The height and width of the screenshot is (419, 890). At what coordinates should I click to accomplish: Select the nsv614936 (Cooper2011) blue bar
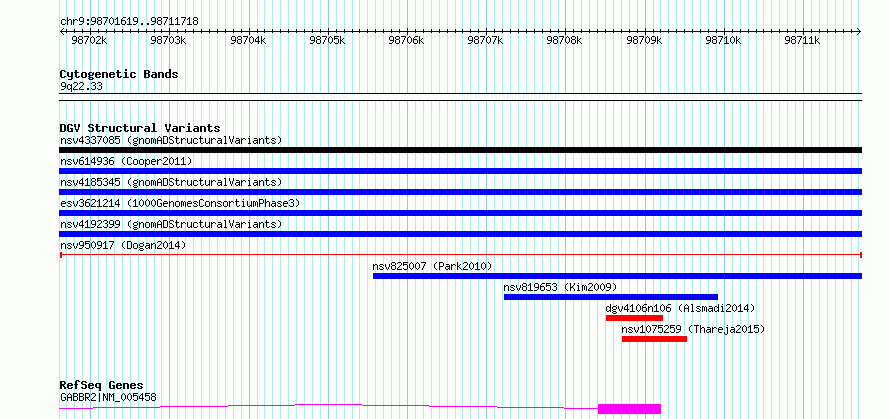[460, 171]
